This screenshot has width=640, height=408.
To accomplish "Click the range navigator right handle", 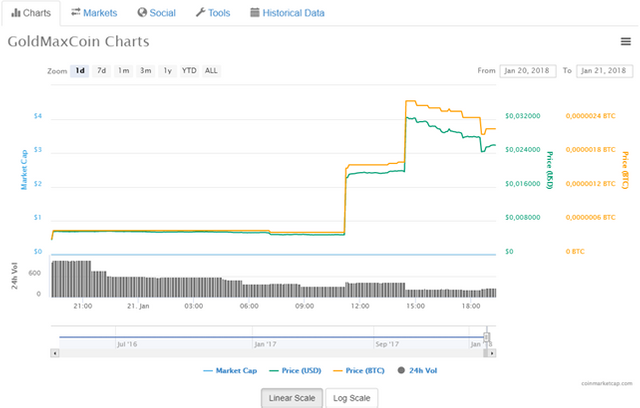I will click(x=487, y=337).
